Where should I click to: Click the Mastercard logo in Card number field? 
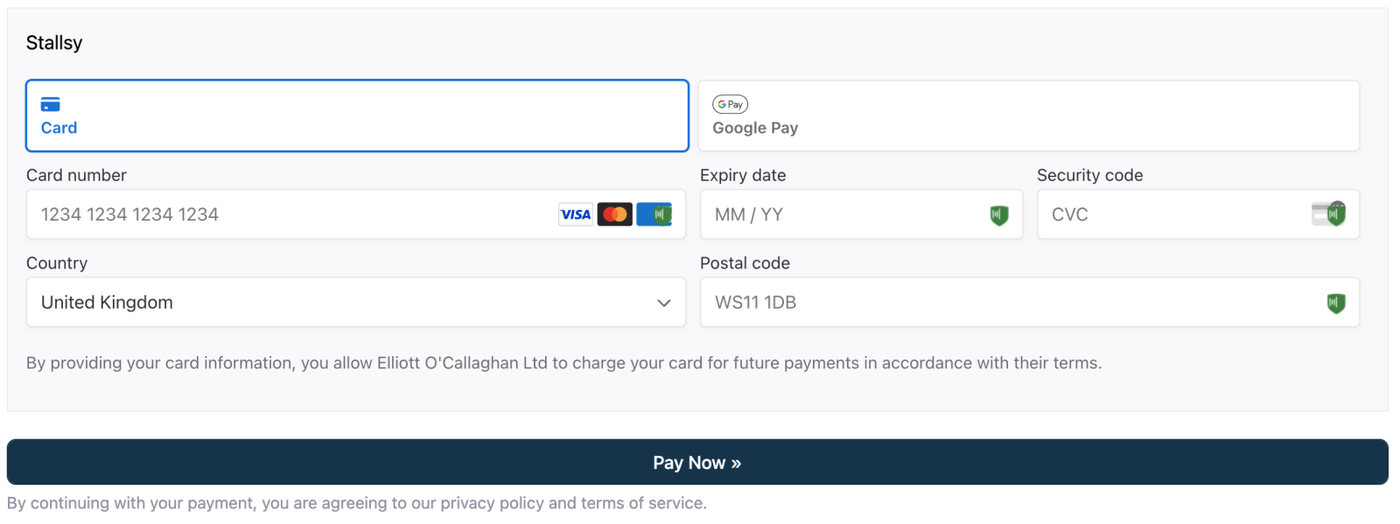click(x=615, y=214)
